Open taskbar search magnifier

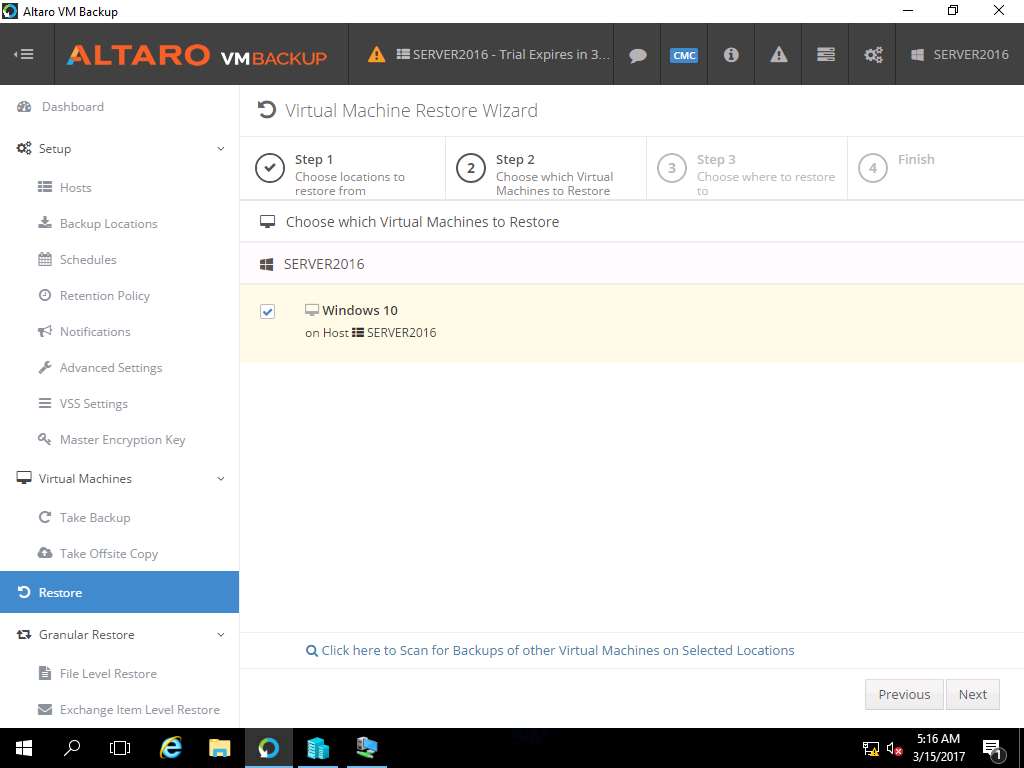(72, 748)
